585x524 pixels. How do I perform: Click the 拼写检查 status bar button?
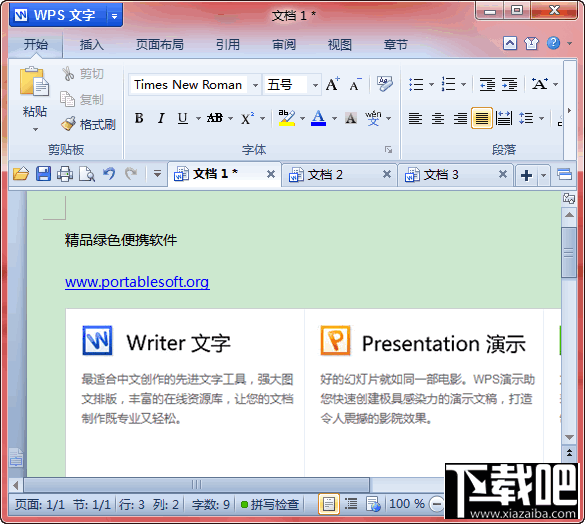(270, 505)
